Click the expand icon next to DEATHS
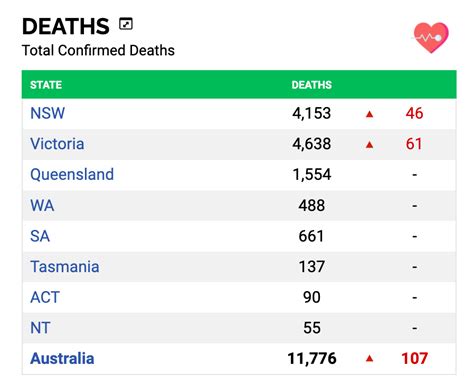 [126, 24]
